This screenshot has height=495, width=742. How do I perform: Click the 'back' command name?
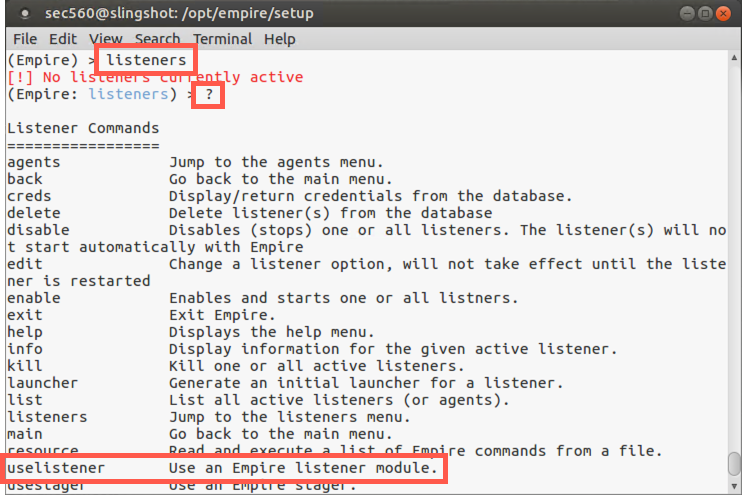pos(25,179)
